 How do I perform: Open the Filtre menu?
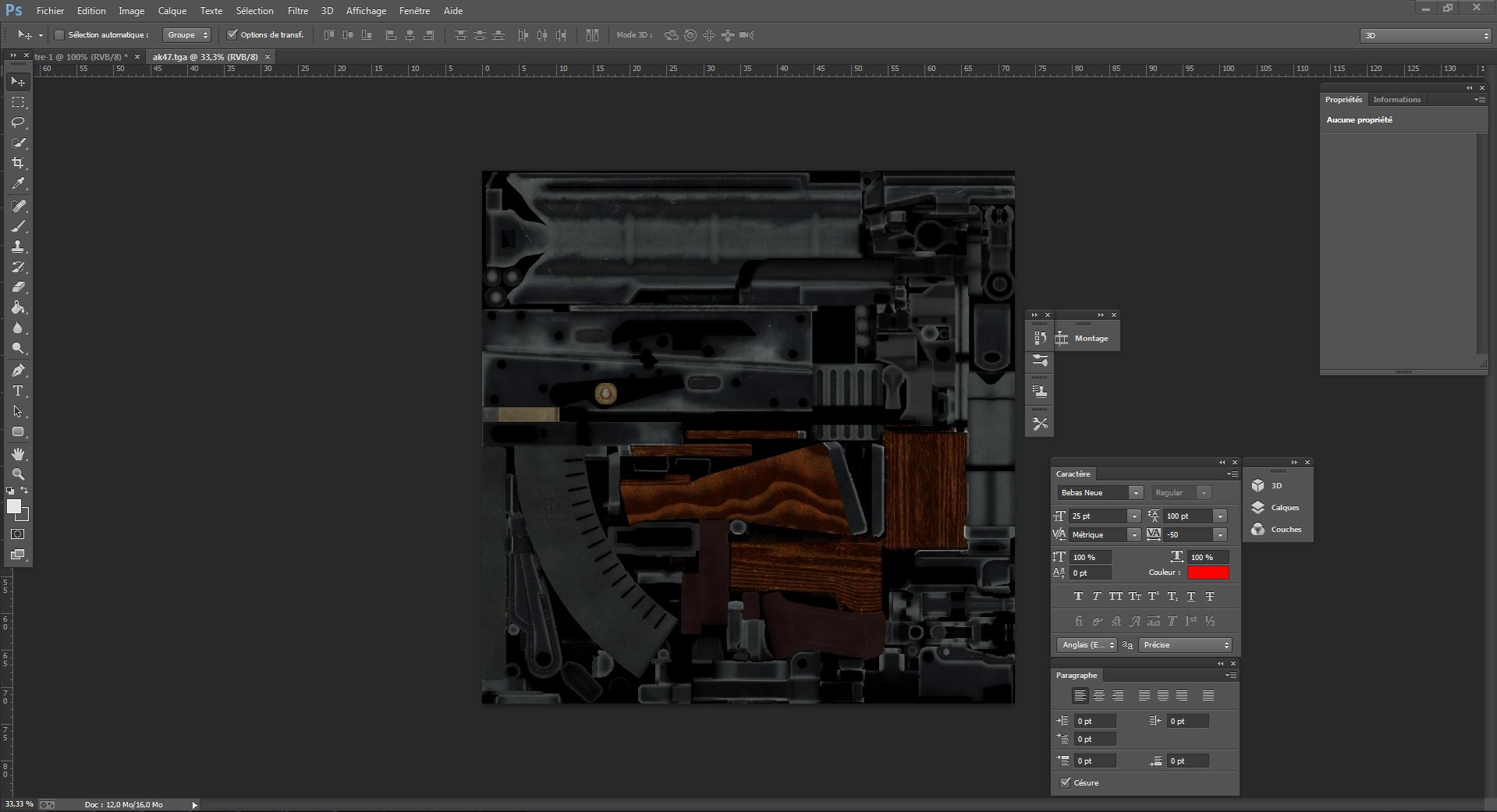pyautogui.click(x=297, y=11)
